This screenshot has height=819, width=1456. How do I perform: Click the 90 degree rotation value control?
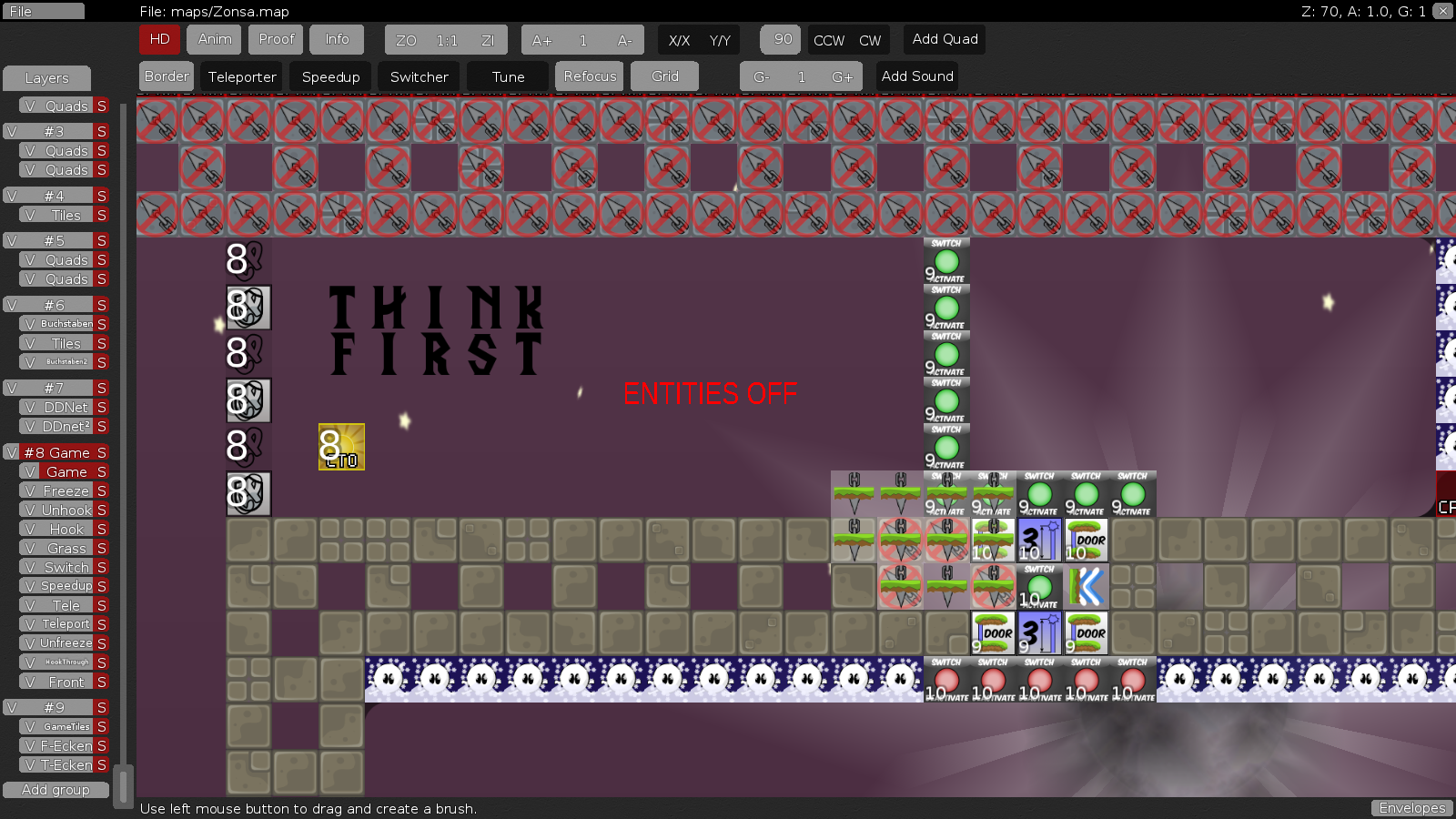[780, 40]
